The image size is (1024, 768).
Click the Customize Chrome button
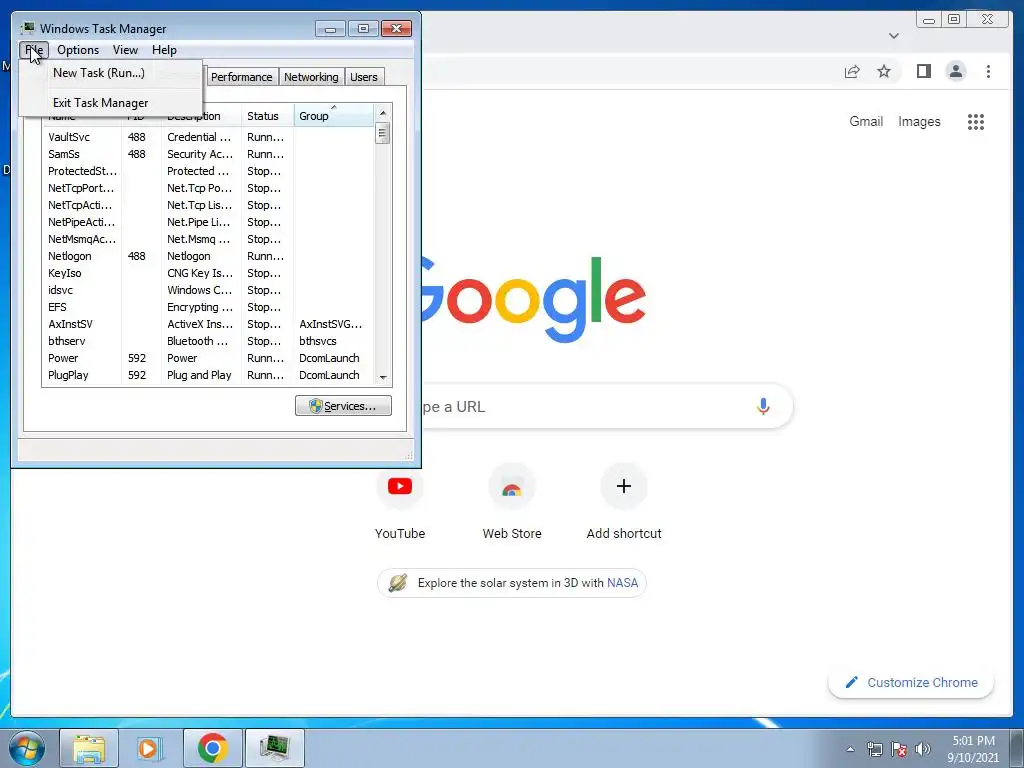pyautogui.click(x=912, y=682)
